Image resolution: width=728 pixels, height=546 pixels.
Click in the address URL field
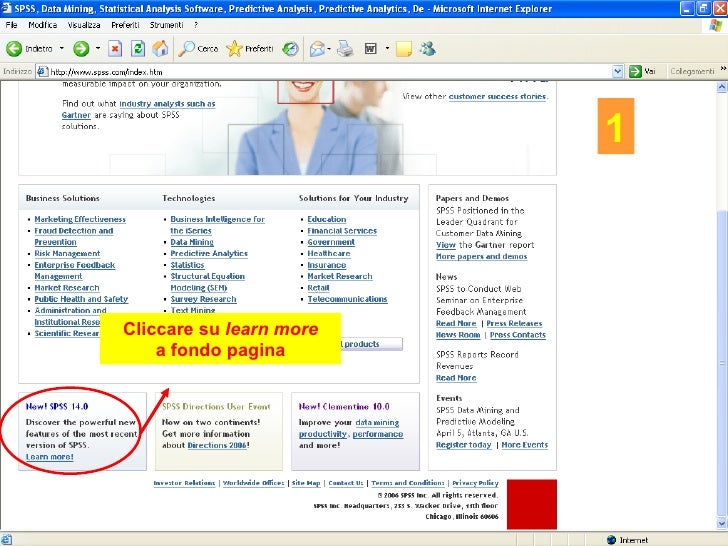coord(330,72)
